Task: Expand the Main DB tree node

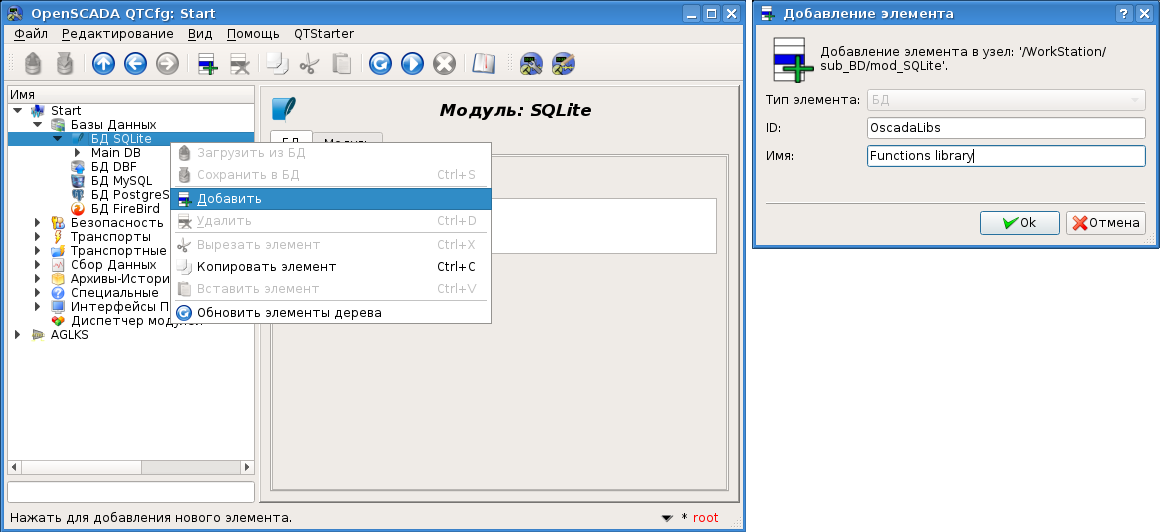Action: click(x=77, y=153)
